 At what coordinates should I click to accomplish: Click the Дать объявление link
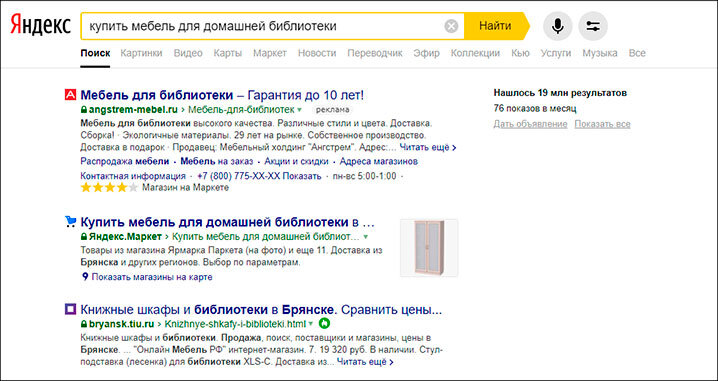click(530, 124)
